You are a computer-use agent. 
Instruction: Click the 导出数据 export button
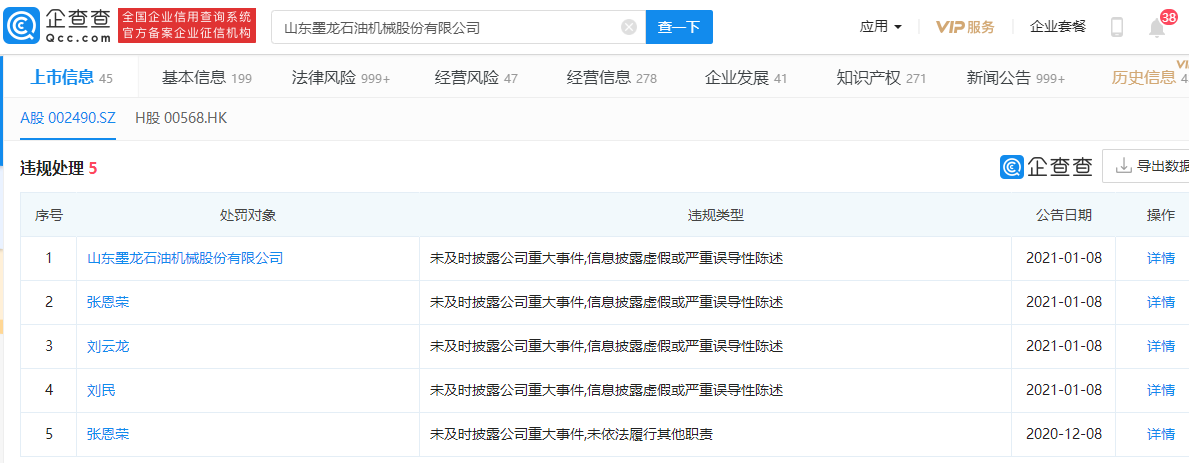click(1146, 166)
